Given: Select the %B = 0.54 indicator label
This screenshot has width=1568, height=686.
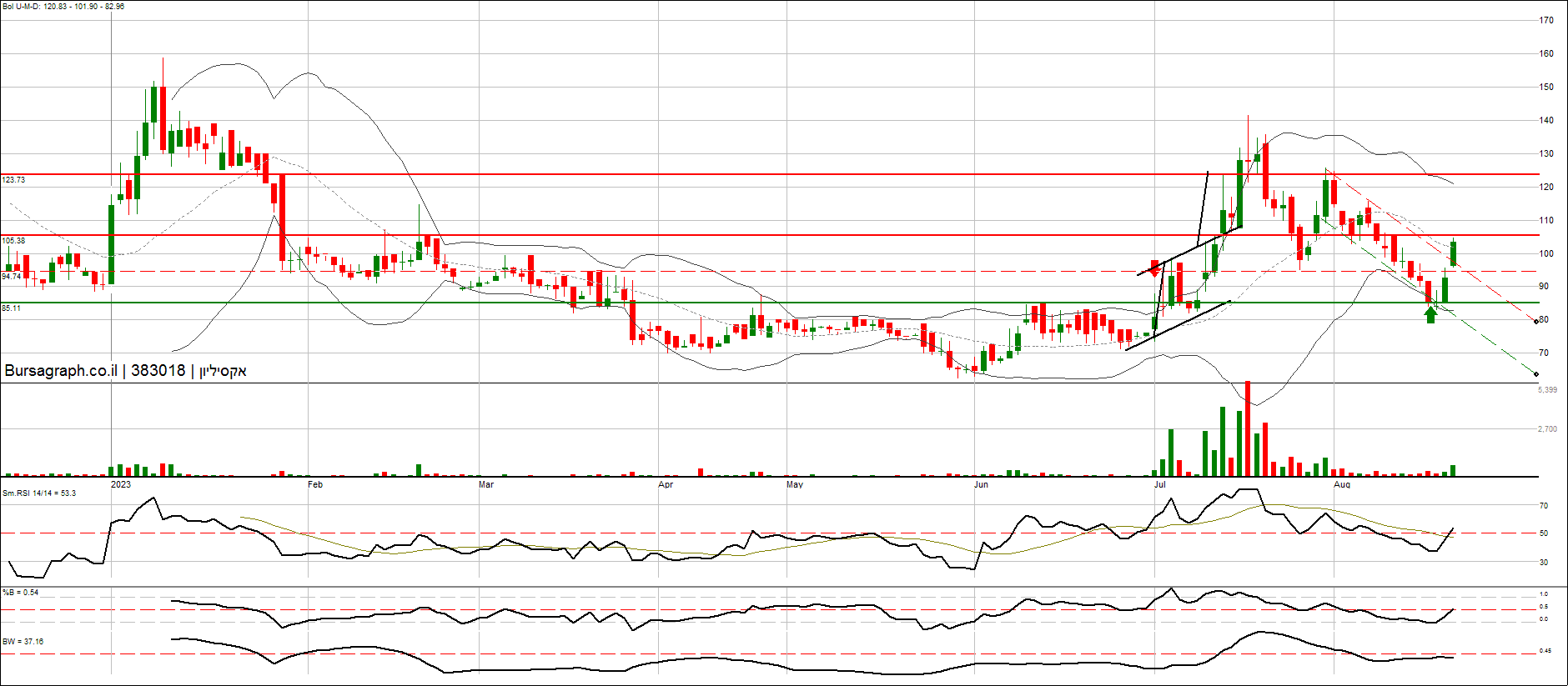Looking at the screenshot, I should click(21, 593).
